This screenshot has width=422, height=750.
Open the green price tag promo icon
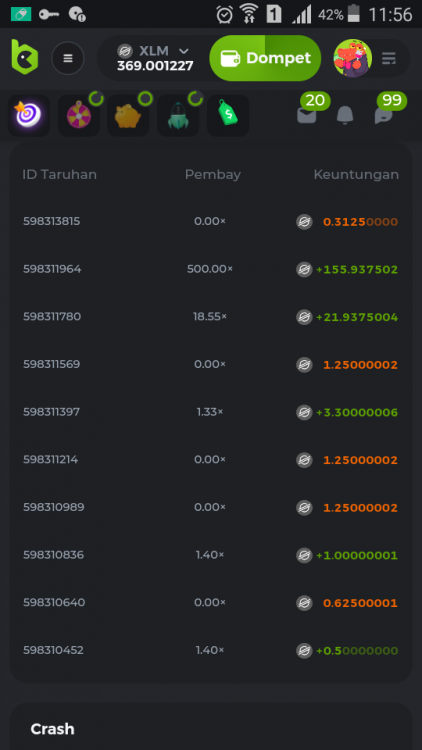point(228,115)
